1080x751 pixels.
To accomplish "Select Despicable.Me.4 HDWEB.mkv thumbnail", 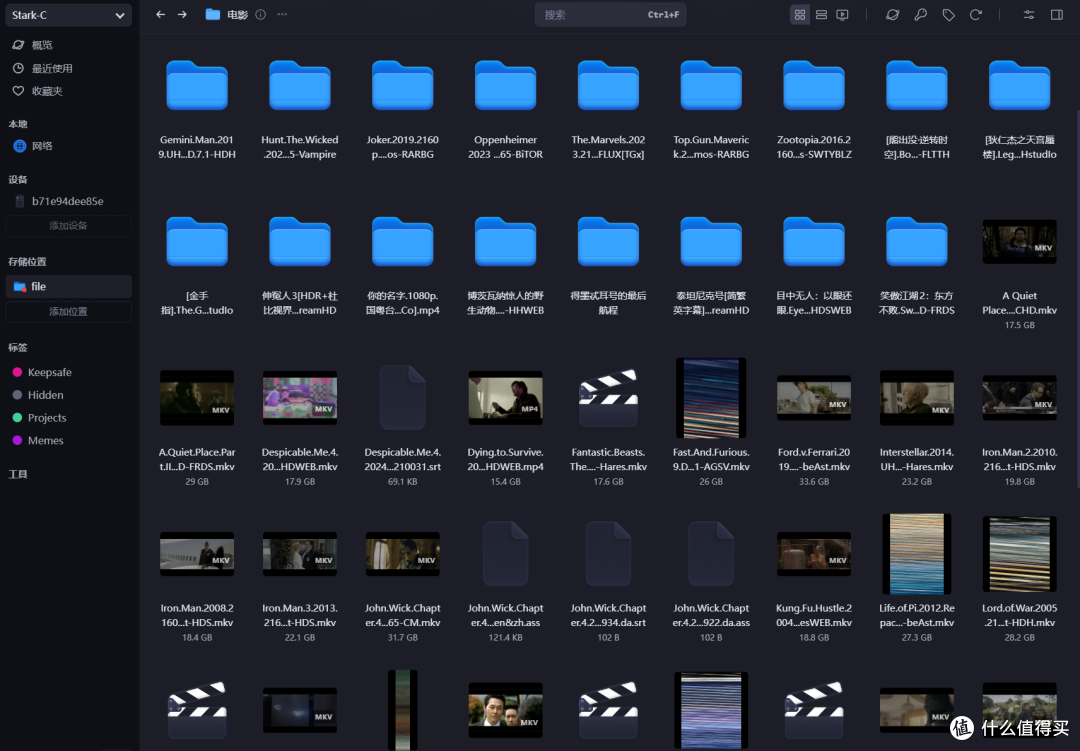I will click(x=300, y=398).
